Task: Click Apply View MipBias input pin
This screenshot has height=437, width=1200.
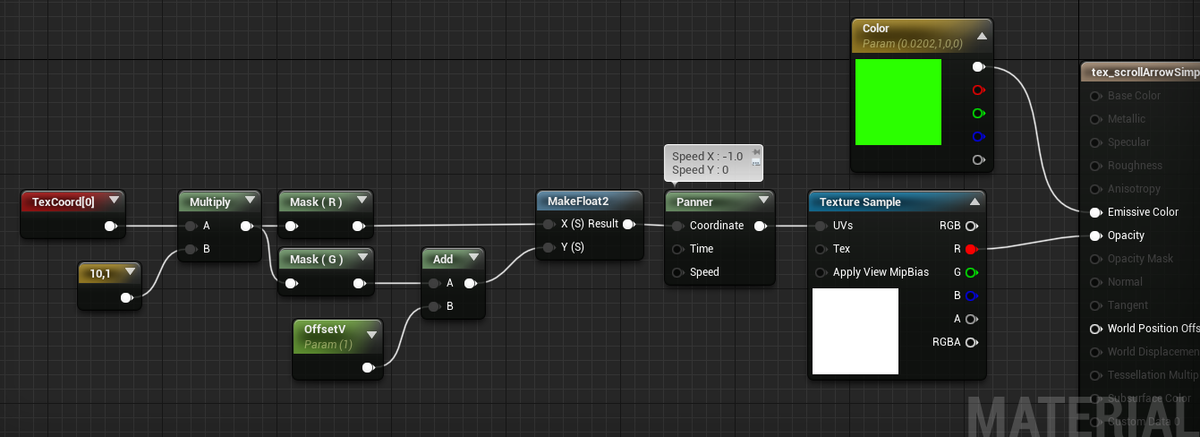Action: 821,272
